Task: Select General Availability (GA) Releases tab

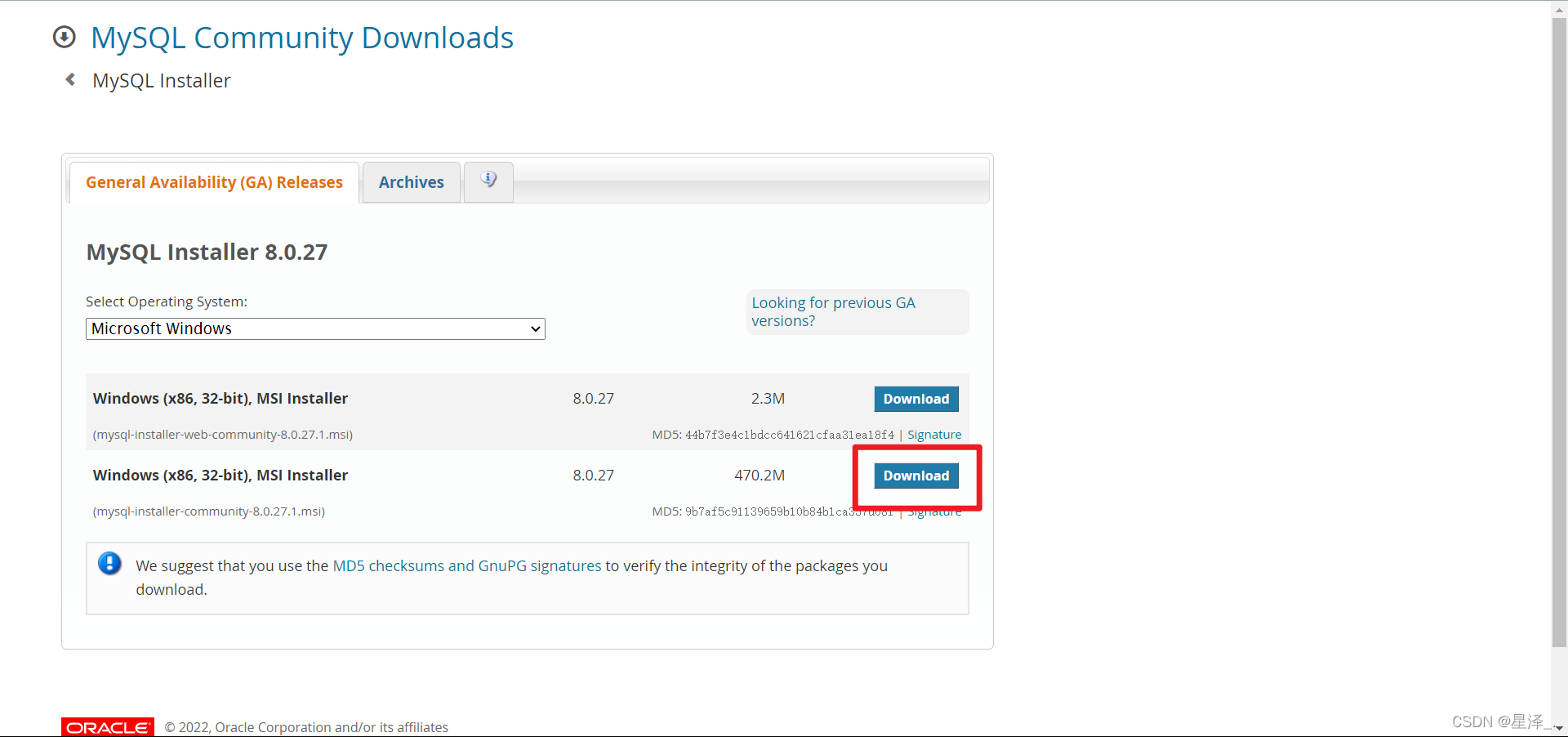Action: tap(214, 182)
